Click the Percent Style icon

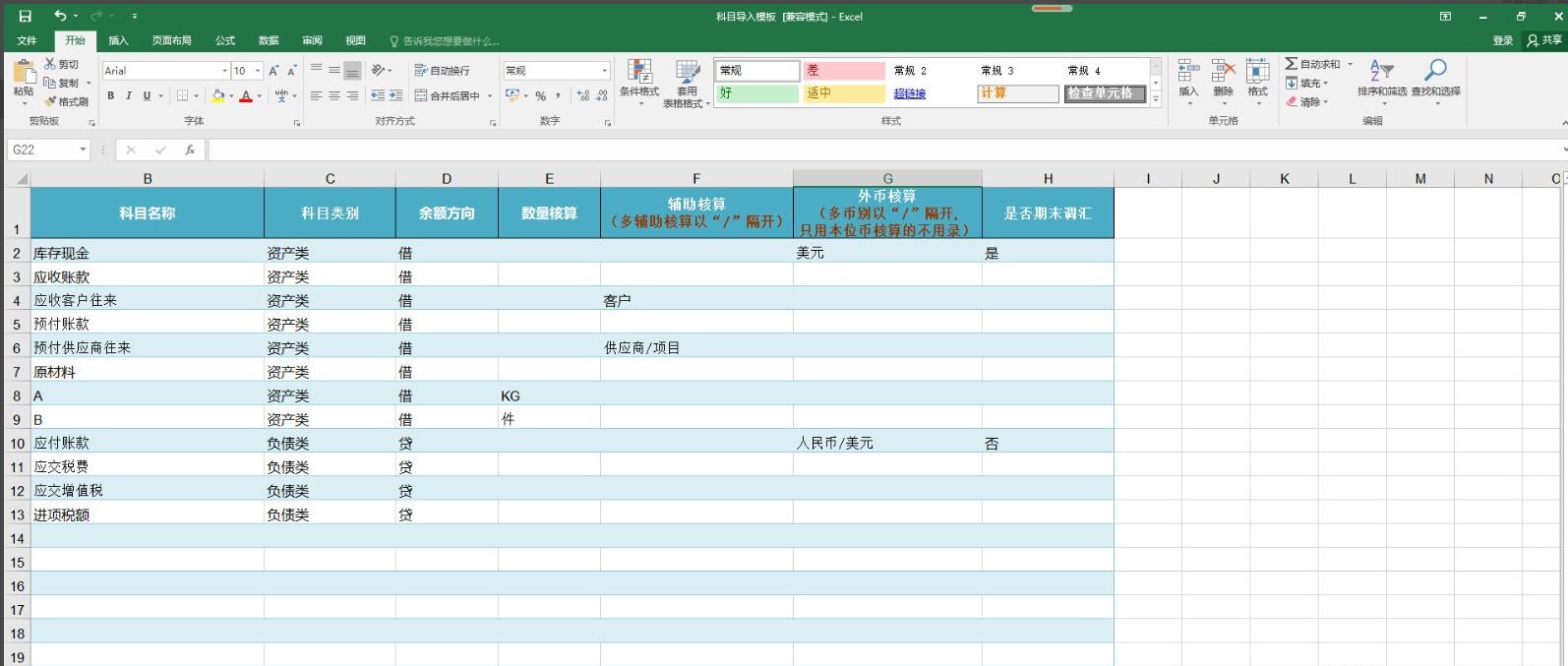click(x=540, y=95)
